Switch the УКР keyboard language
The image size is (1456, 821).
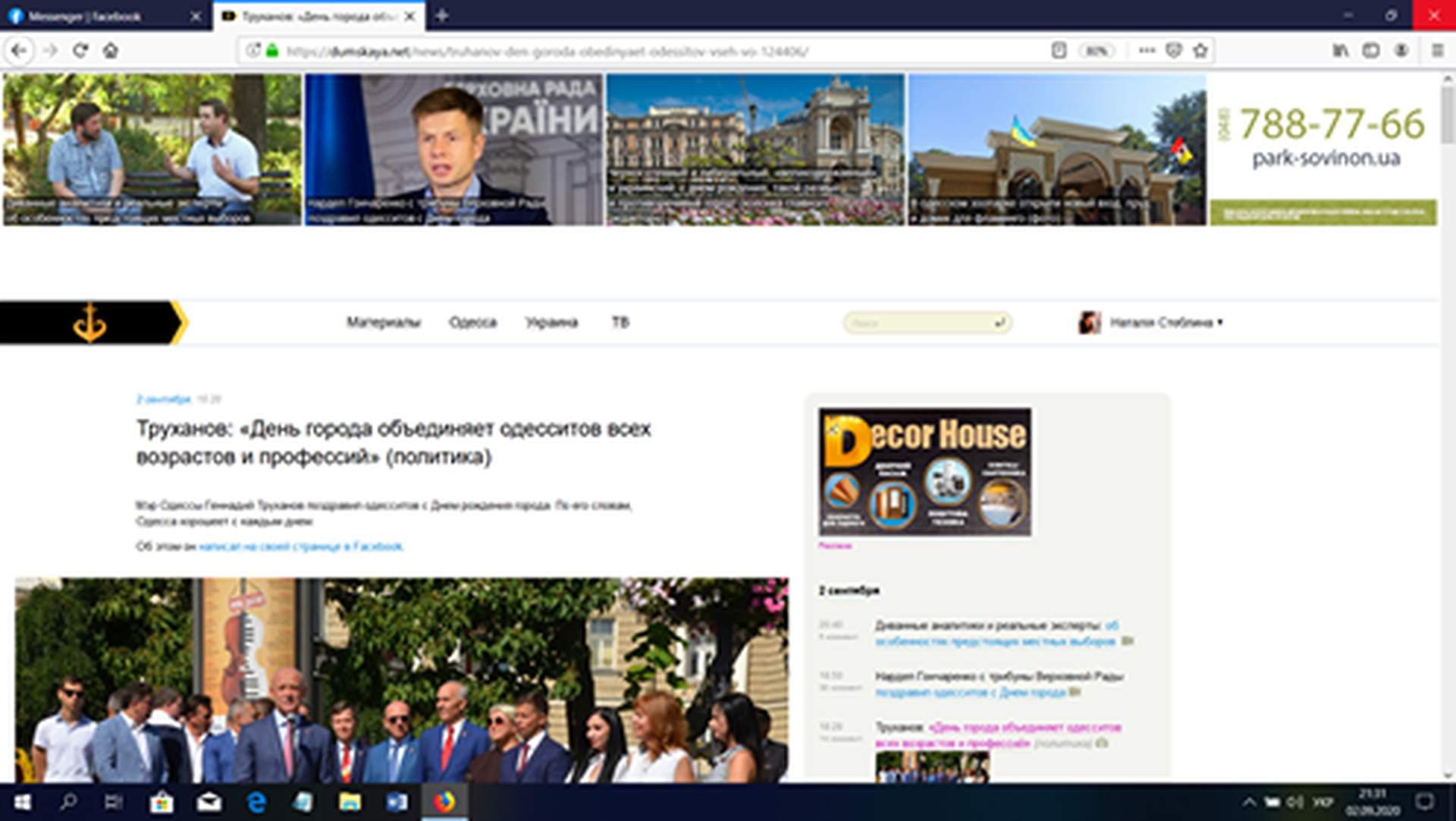(1323, 802)
